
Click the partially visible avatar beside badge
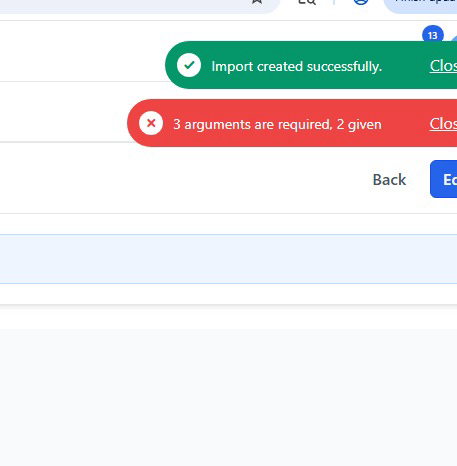(454, 39)
